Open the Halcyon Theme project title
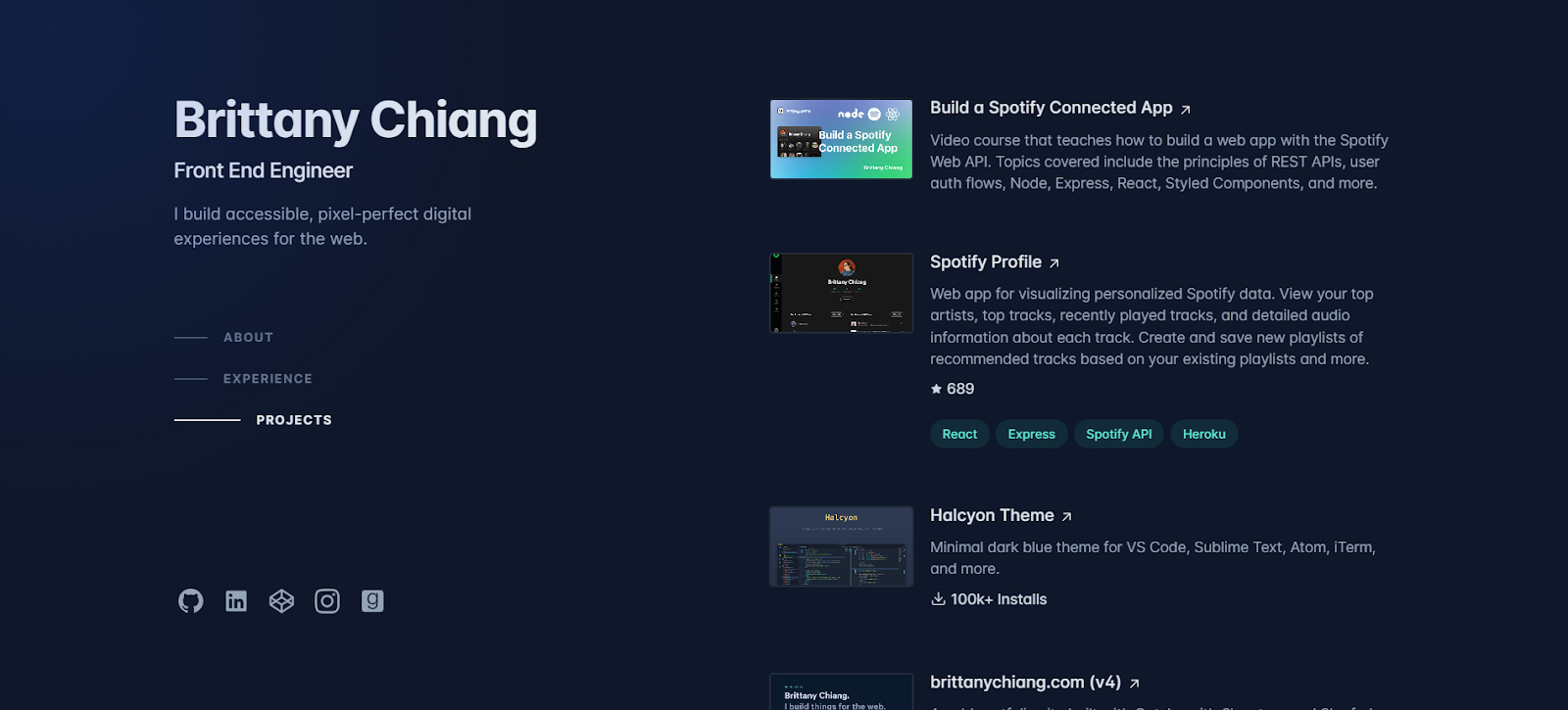1568x710 pixels. coord(992,516)
